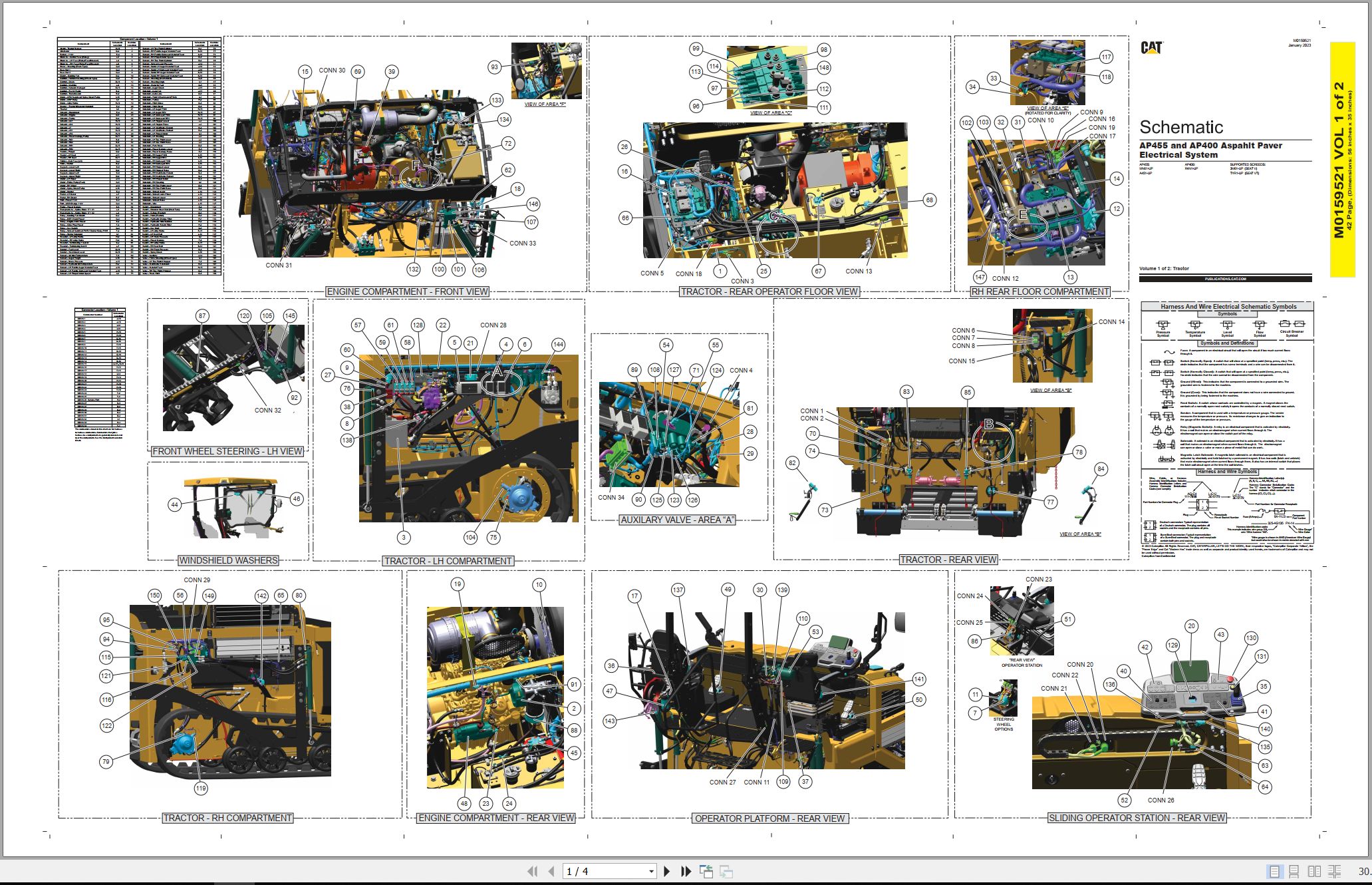Click the 'CONN 18' label
Viewport: 1372px width, 885px height.
point(688,273)
